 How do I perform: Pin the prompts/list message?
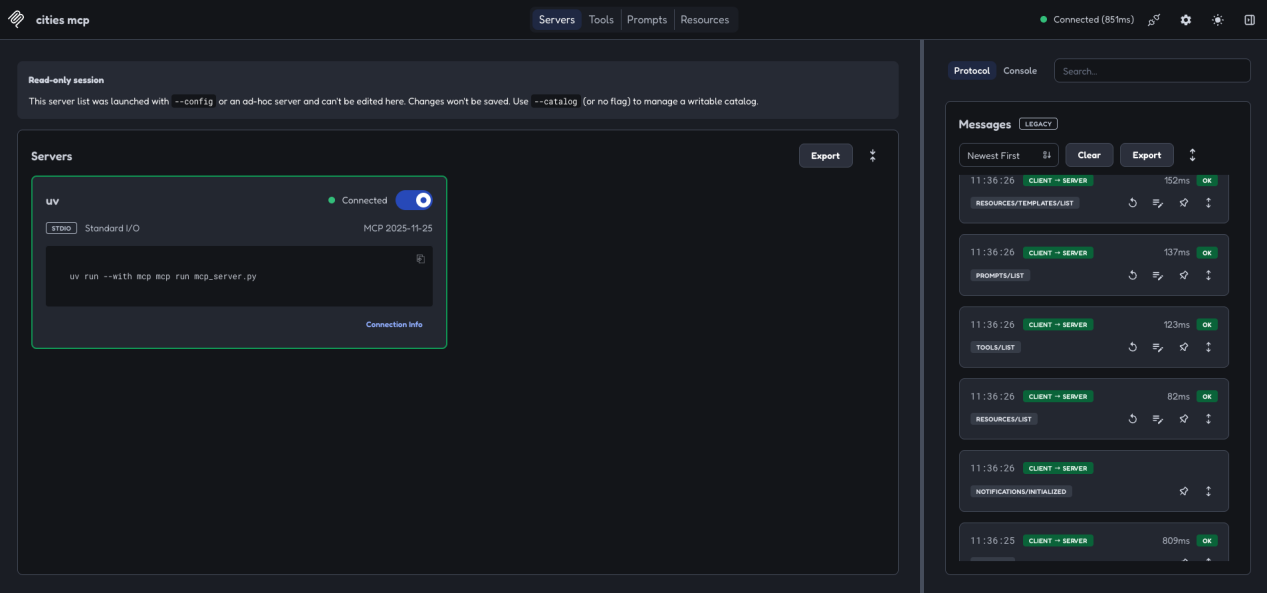tap(1184, 275)
